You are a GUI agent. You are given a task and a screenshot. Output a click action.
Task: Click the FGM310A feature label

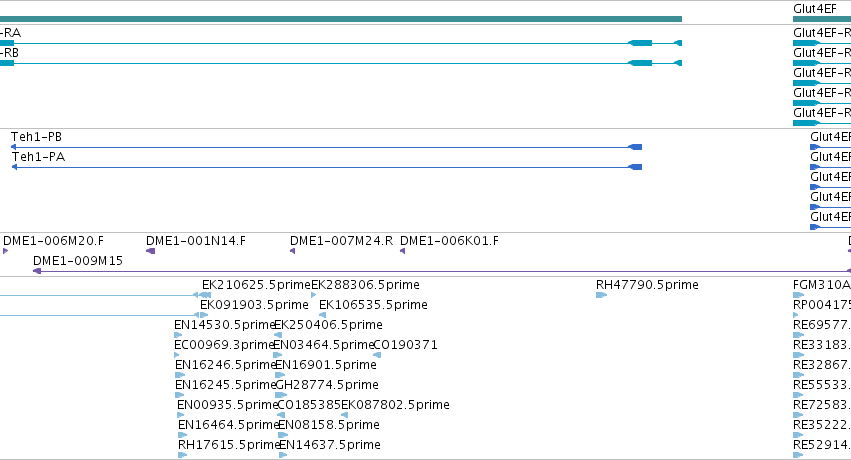(822, 285)
